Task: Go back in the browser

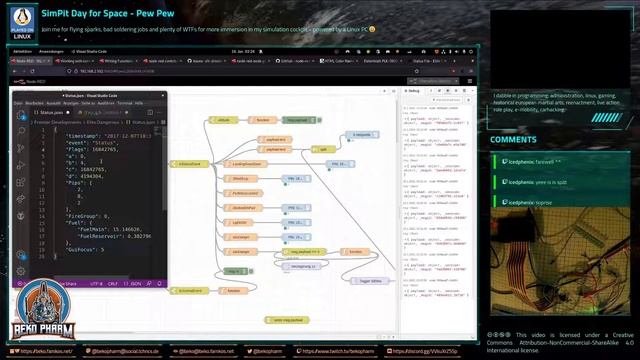Action: pos(15,71)
